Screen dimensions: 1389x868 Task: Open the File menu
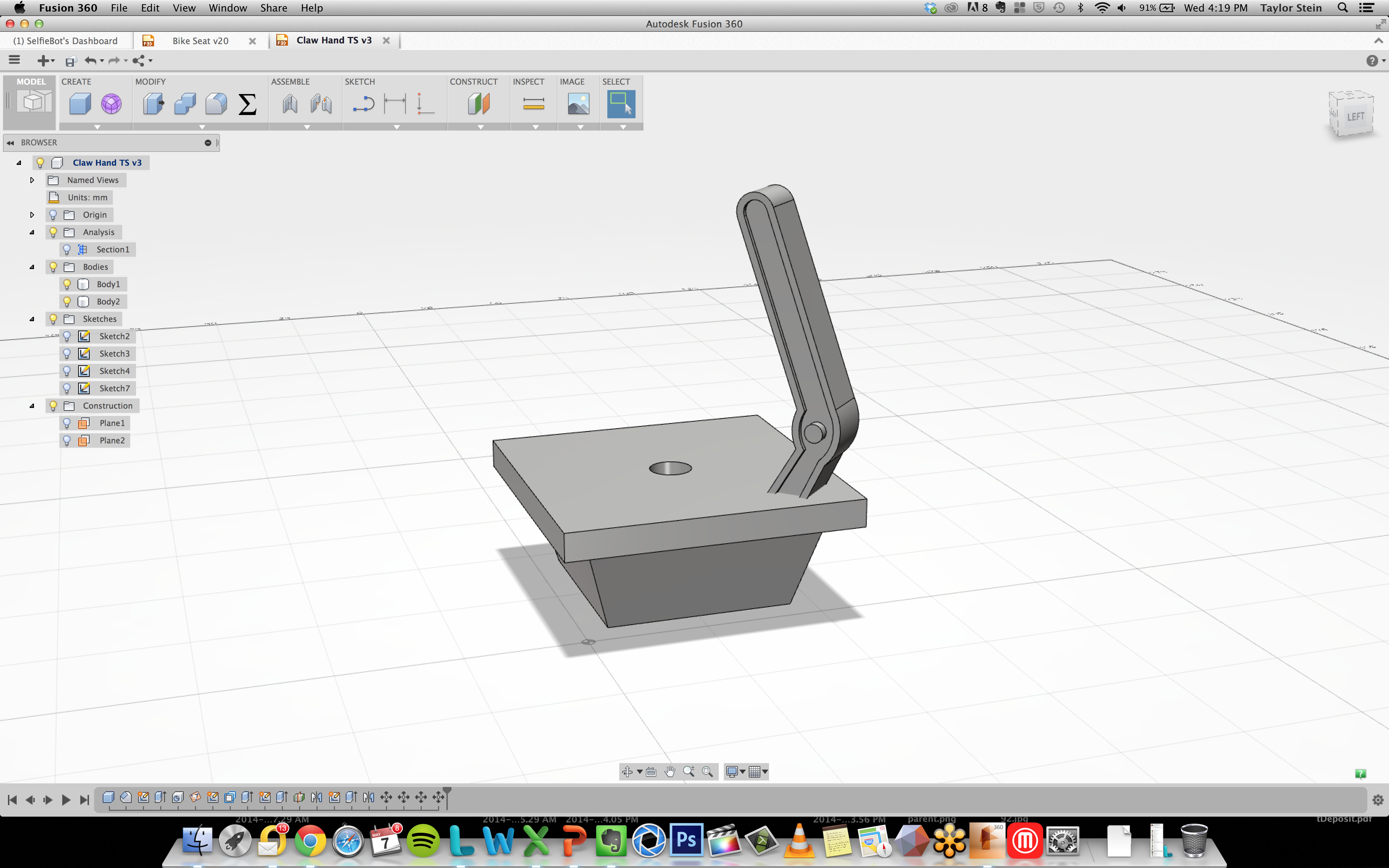[x=119, y=8]
